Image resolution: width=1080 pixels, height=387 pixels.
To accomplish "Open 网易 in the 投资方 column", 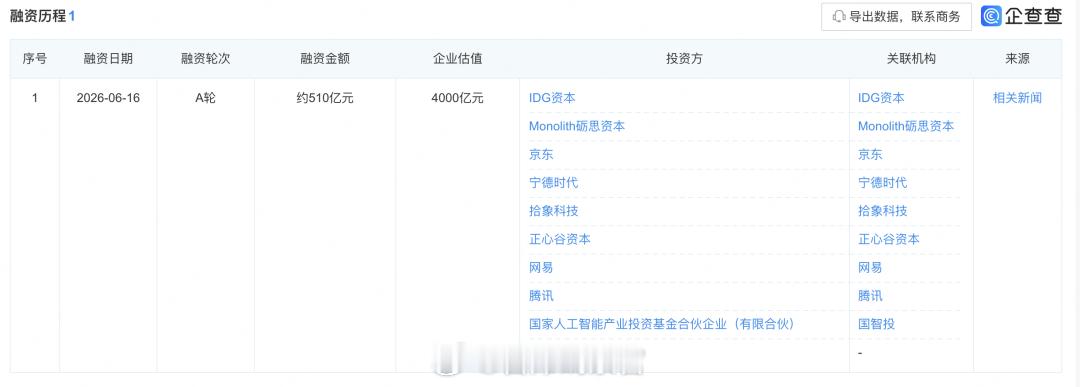I will pos(541,267).
